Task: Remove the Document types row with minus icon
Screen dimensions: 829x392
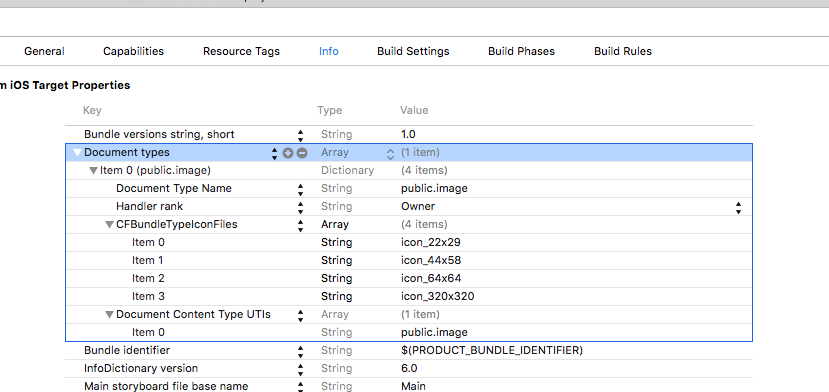Action: click(x=302, y=153)
